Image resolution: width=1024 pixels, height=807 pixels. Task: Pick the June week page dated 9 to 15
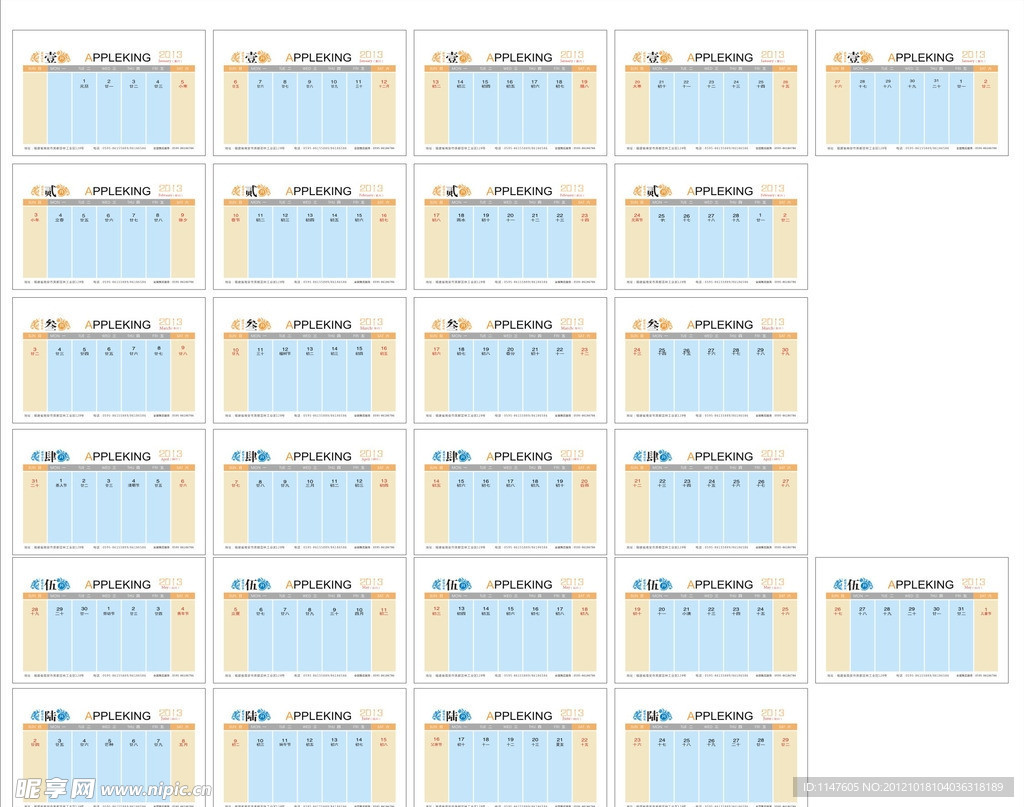pyautogui.click(x=310, y=748)
